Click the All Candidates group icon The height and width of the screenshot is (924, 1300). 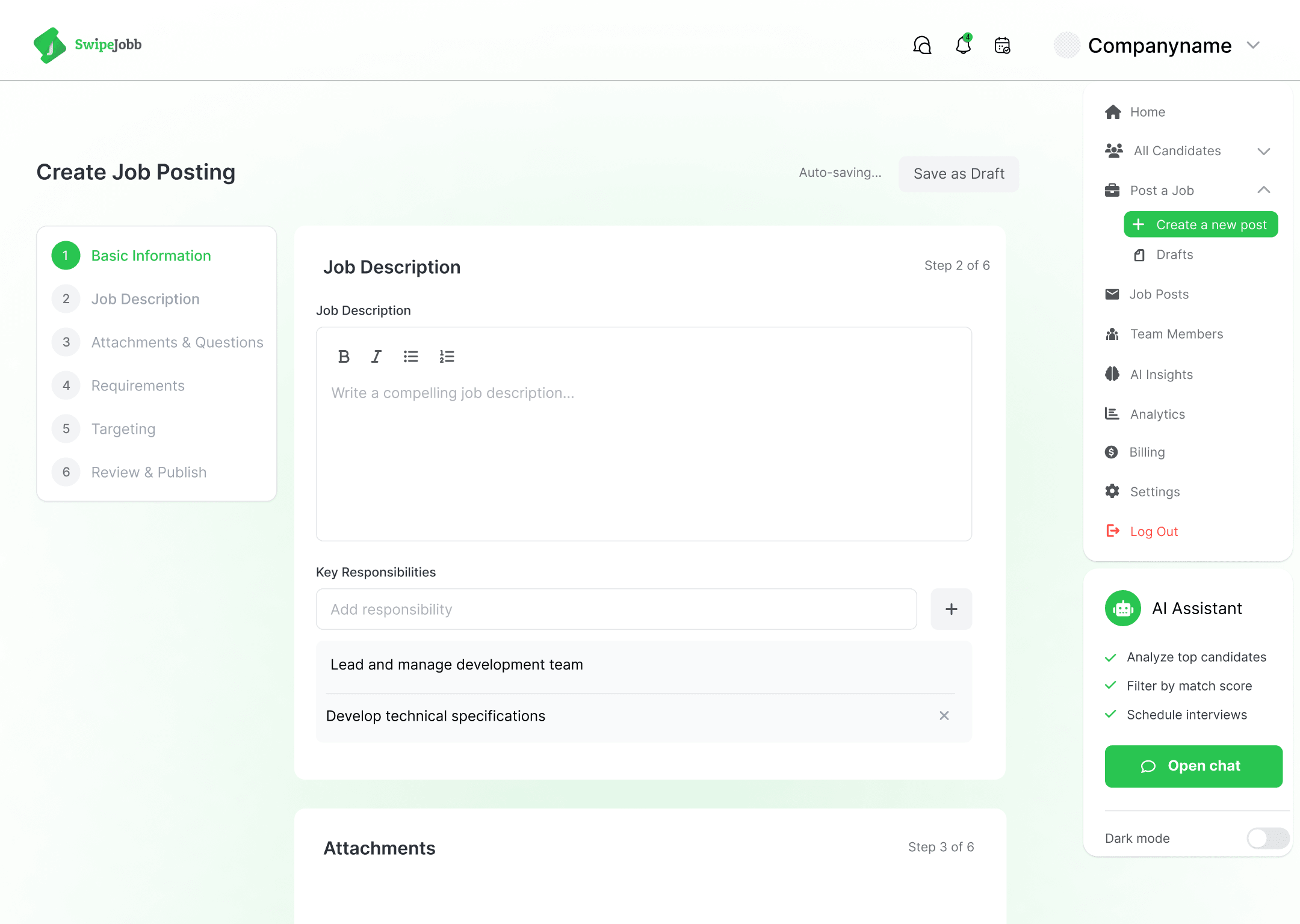click(x=1114, y=150)
